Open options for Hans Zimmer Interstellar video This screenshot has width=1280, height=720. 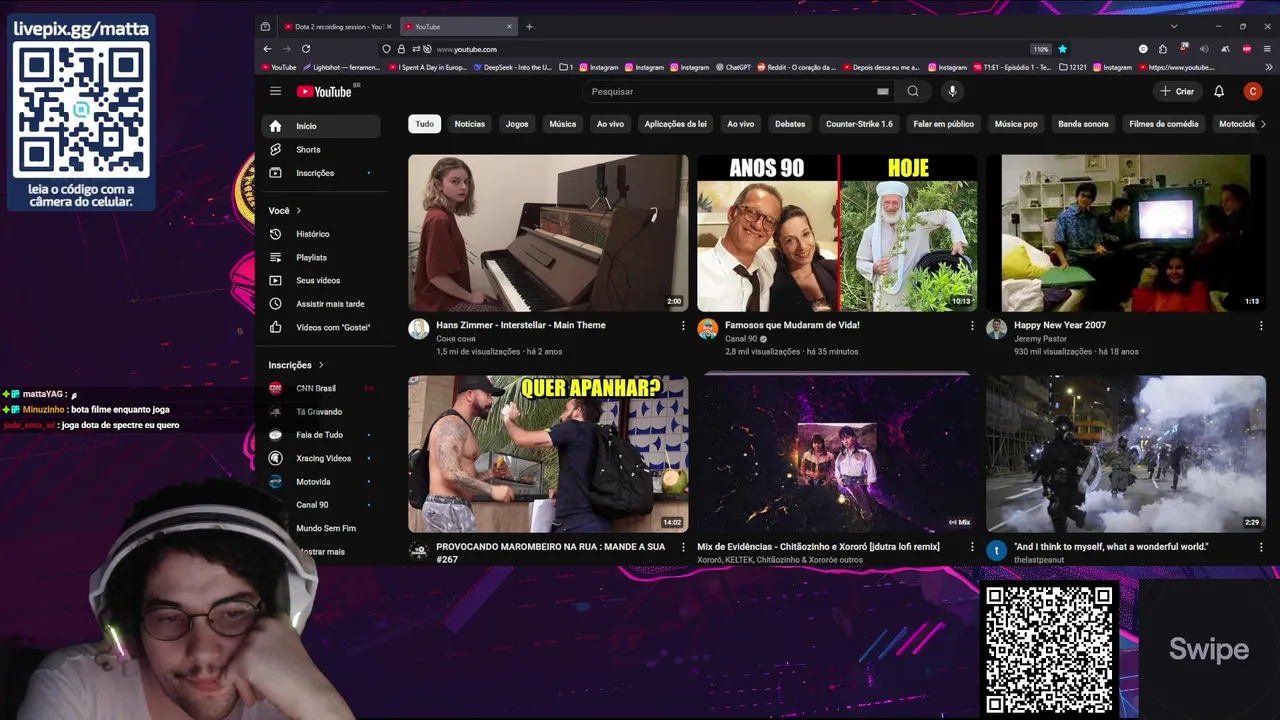coord(683,326)
